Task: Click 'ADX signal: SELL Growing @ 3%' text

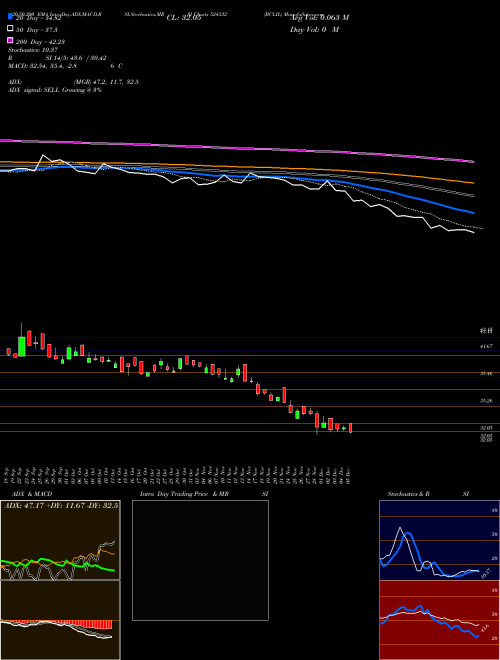Action: [55, 90]
